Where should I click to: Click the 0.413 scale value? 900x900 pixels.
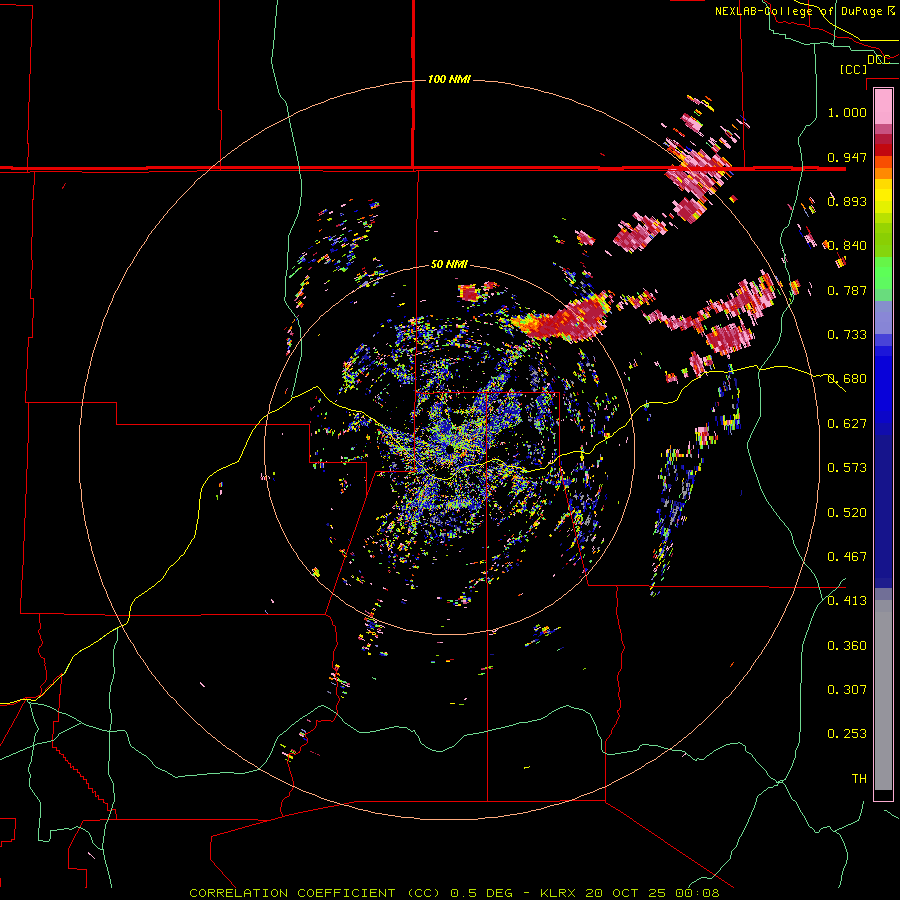click(x=847, y=601)
